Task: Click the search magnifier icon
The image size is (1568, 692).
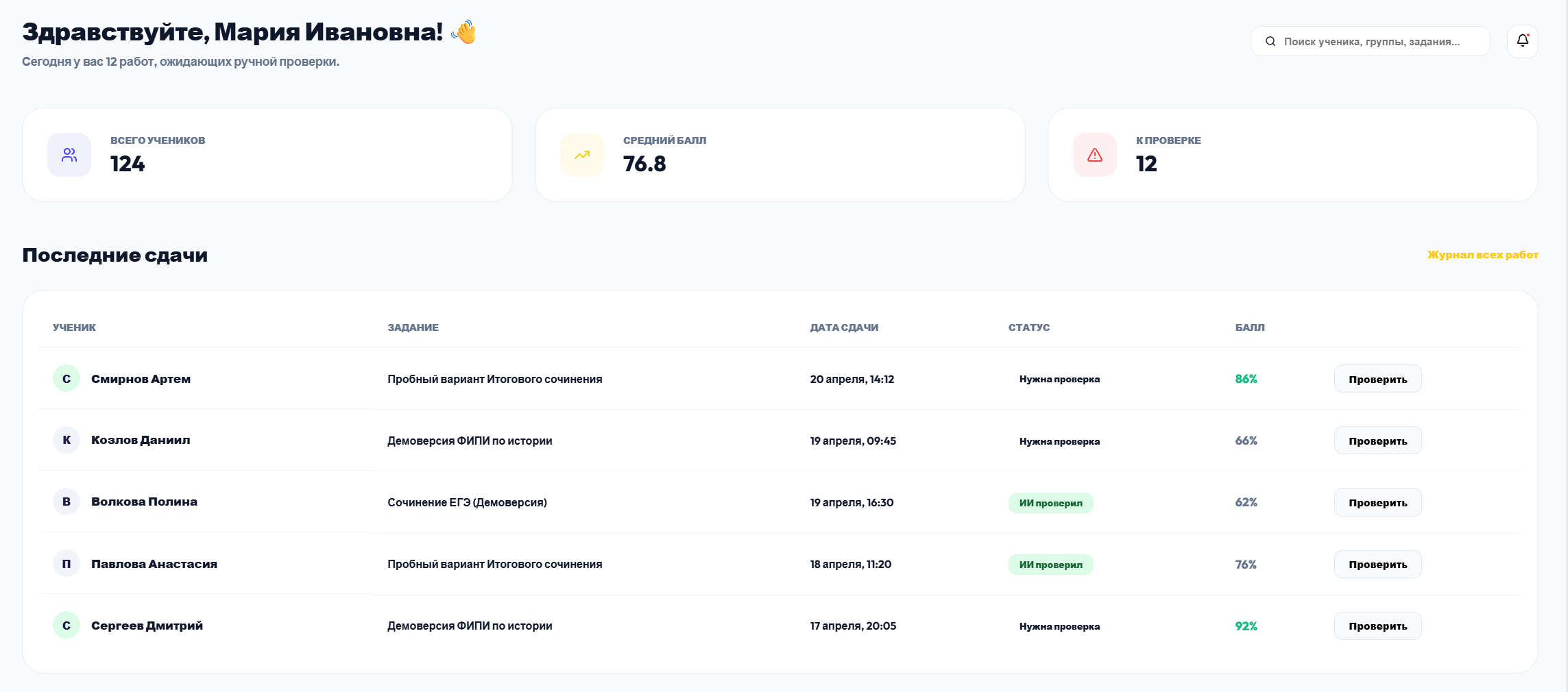Action: tap(1270, 42)
